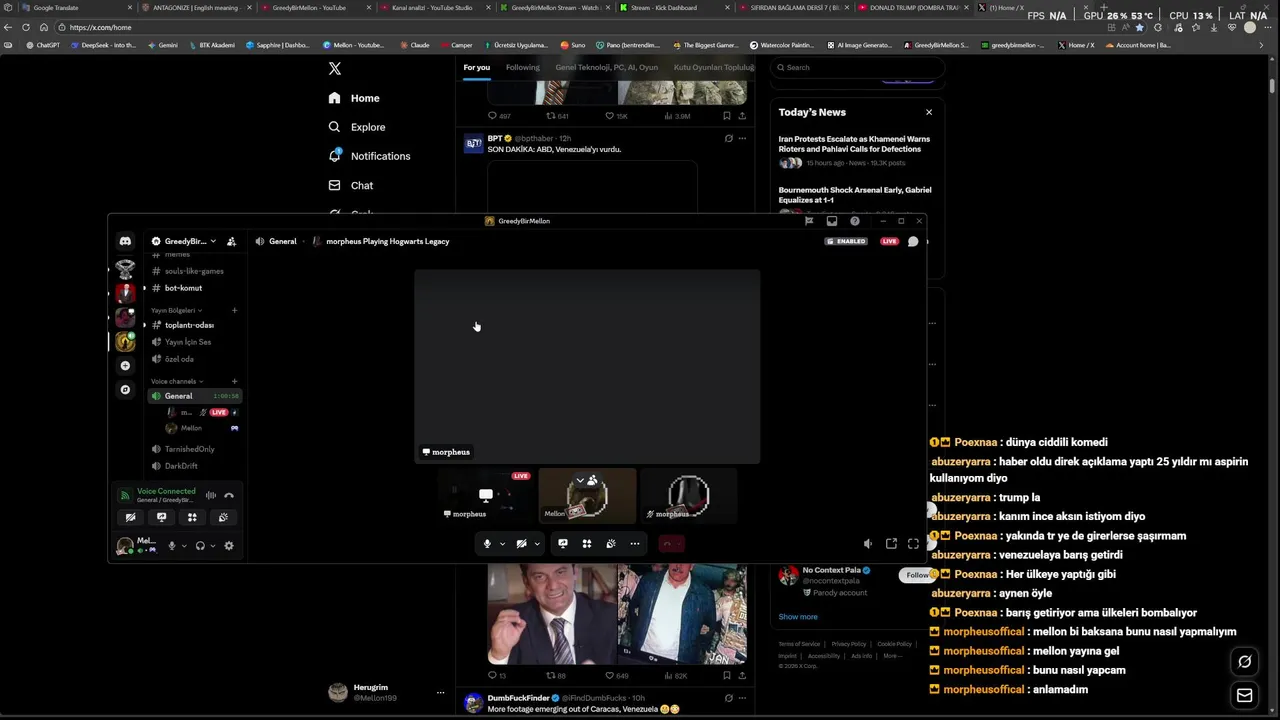Image resolution: width=1280 pixels, height=720 pixels.
Task: Toggle camera in voice connected panel
Action: click(x=130, y=517)
